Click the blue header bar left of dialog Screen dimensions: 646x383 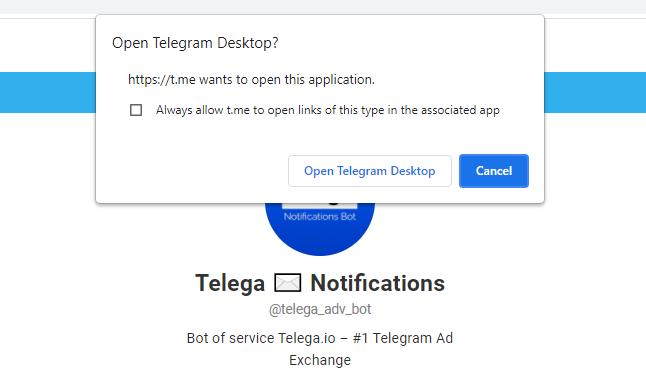(48, 92)
